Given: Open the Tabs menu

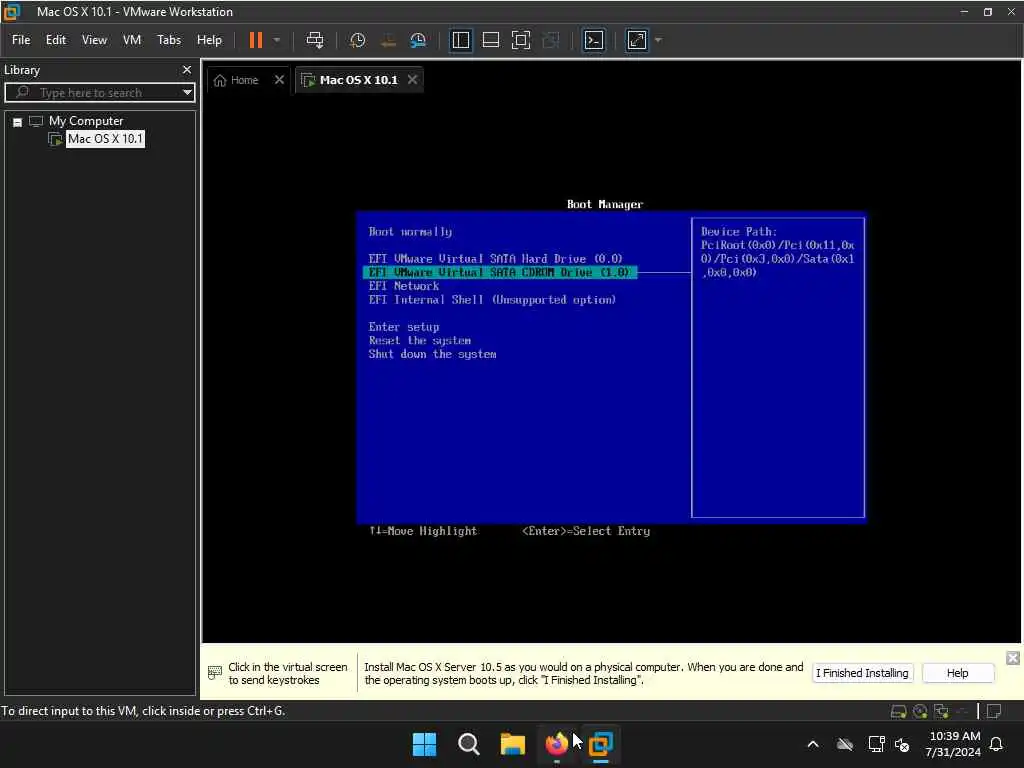Looking at the screenshot, I should click(168, 40).
